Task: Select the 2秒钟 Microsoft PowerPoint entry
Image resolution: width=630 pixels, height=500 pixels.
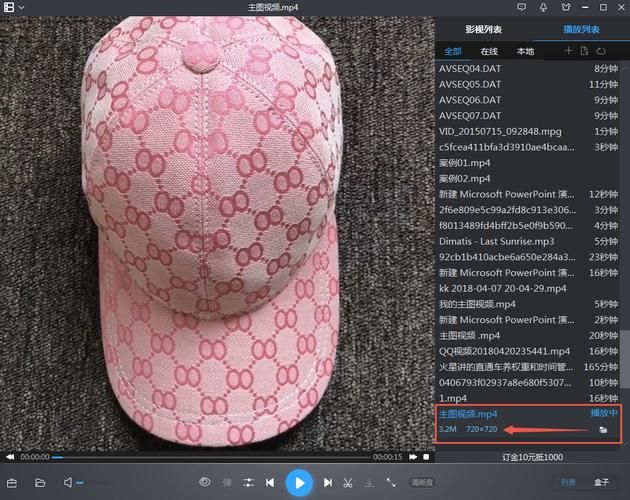Action: pyautogui.click(x=528, y=320)
